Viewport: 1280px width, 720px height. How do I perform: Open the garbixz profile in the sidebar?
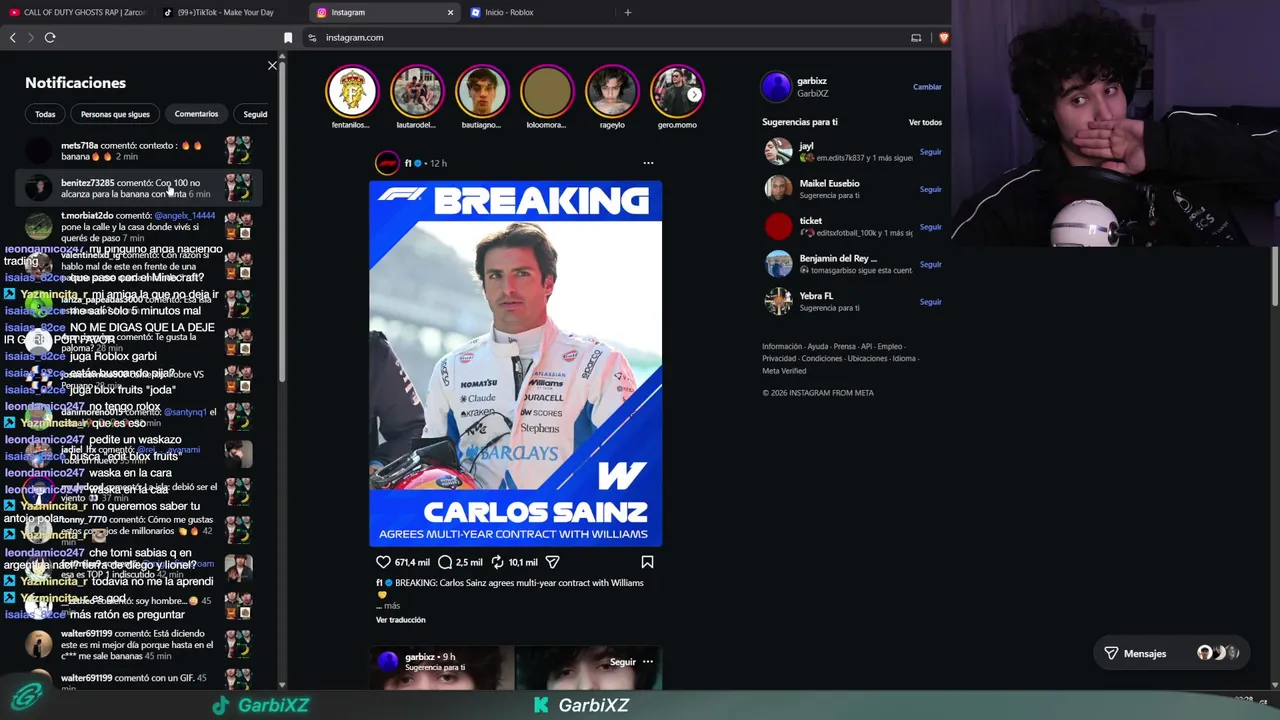click(x=812, y=81)
